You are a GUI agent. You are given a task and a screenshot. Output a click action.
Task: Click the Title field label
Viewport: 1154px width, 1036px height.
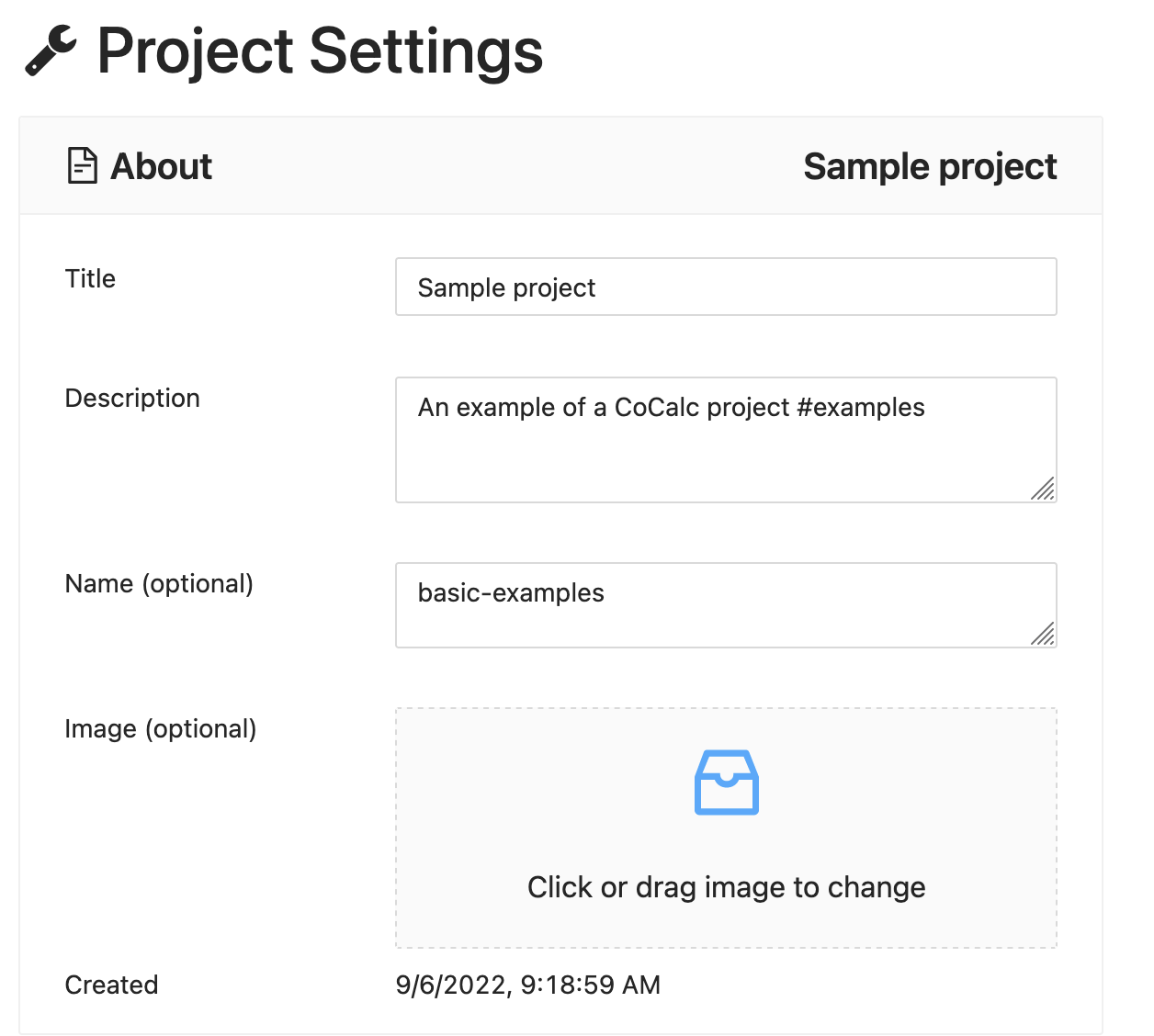click(x=90, y=278)
